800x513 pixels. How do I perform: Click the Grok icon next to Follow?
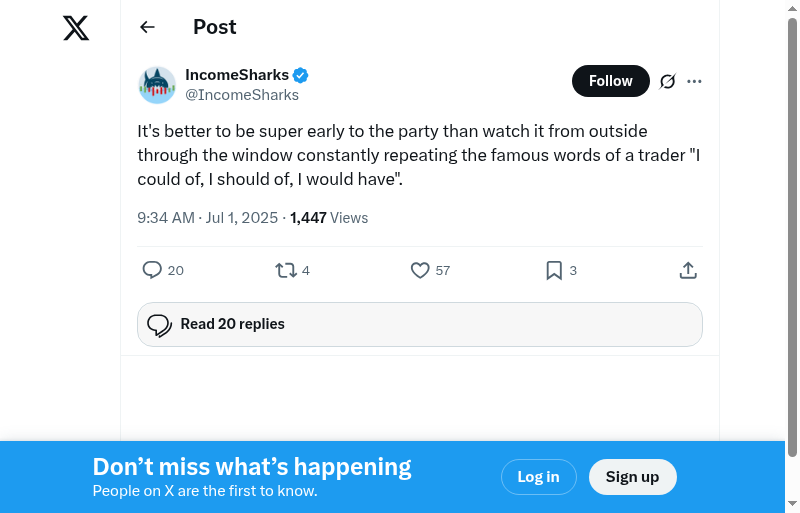click(668, 81)
